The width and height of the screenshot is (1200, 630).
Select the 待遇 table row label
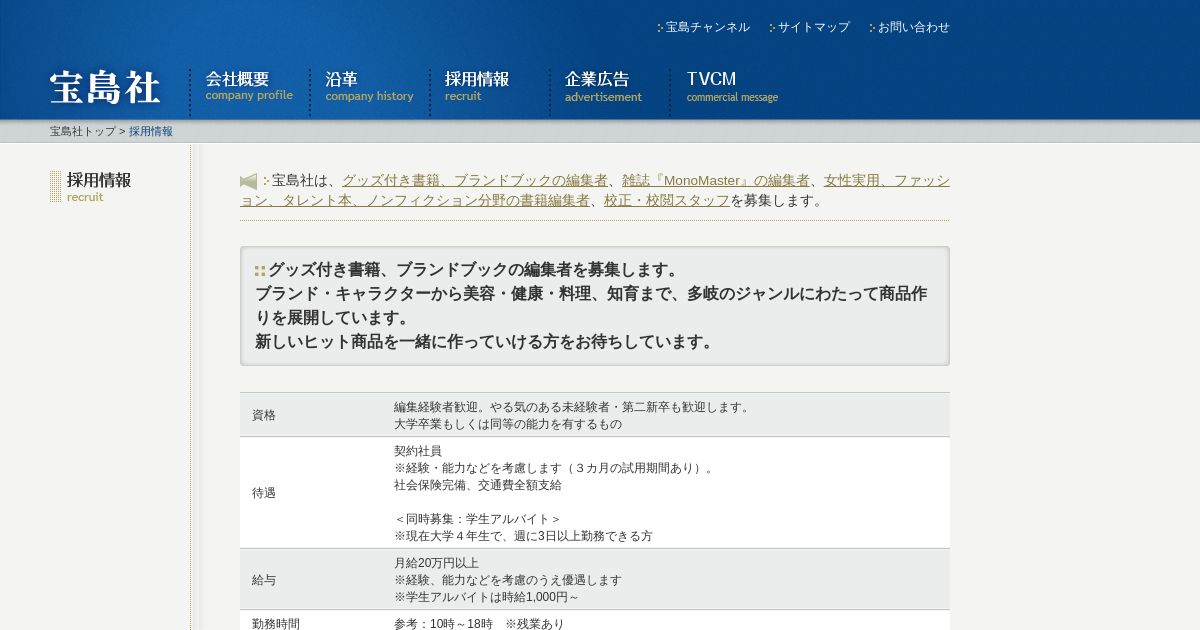(x=264, y=493)
